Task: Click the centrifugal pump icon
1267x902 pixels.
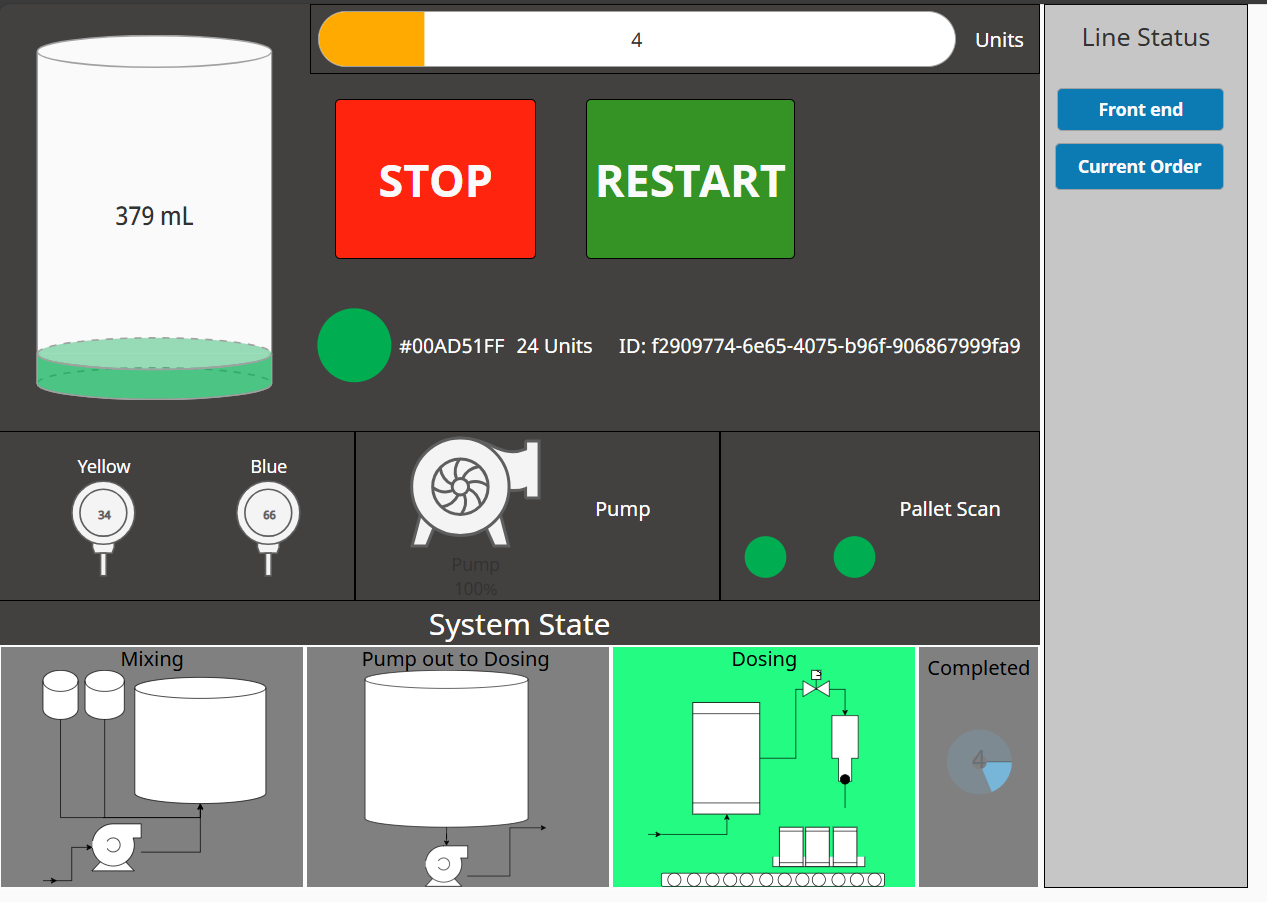Action: [471, 491]
